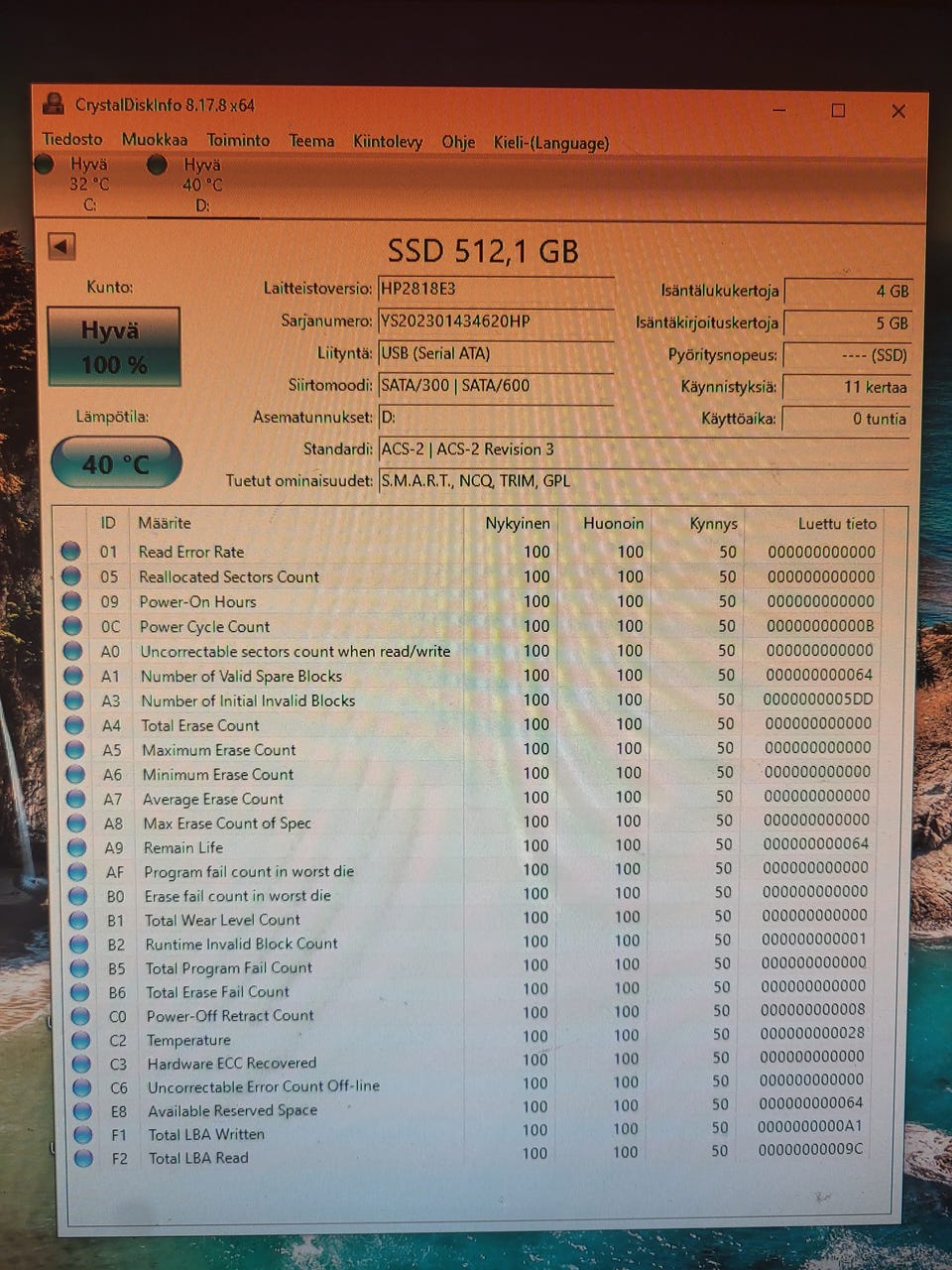Click the Käyttöaika value 0 tuntia

(x=845, y=419)
